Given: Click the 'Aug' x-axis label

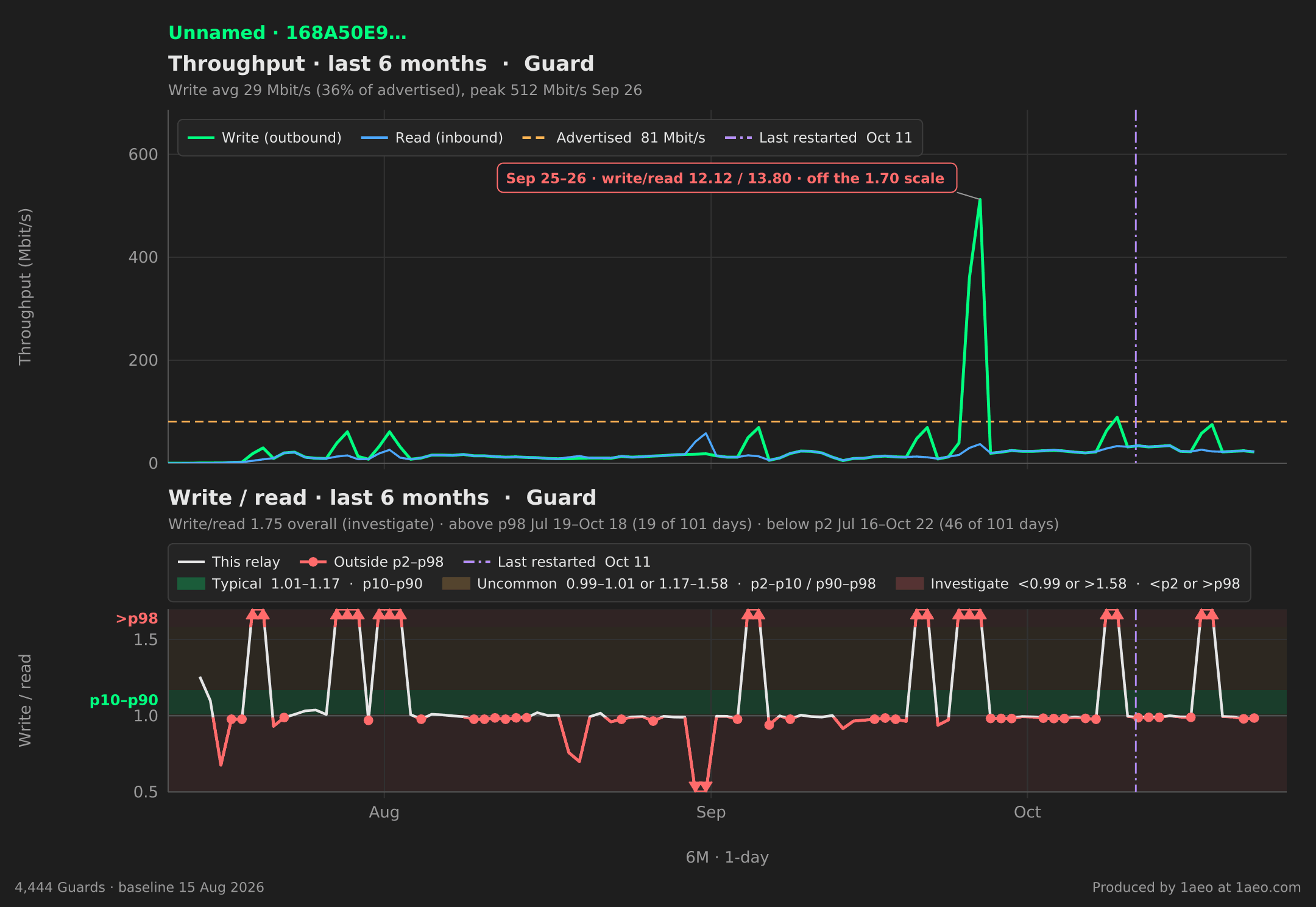Looking at the screenshot, I should tap(384, 813).
